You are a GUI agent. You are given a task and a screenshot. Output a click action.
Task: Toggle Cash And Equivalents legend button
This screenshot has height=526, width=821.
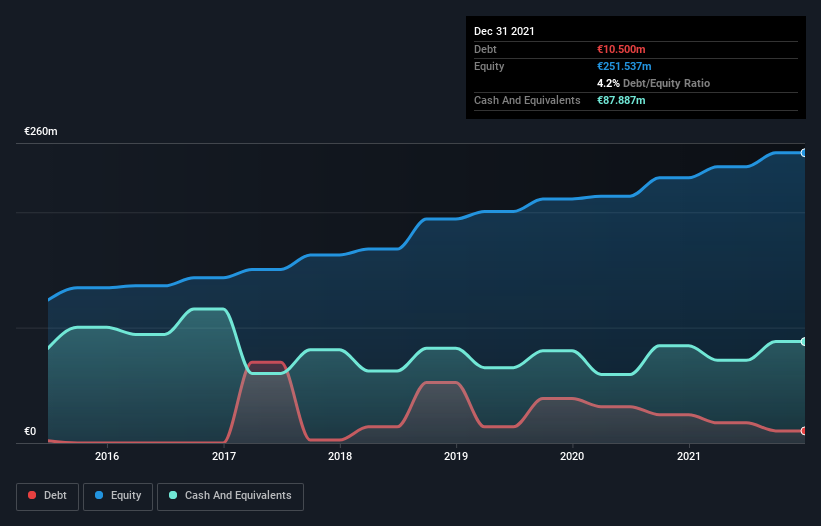point(230,496)
